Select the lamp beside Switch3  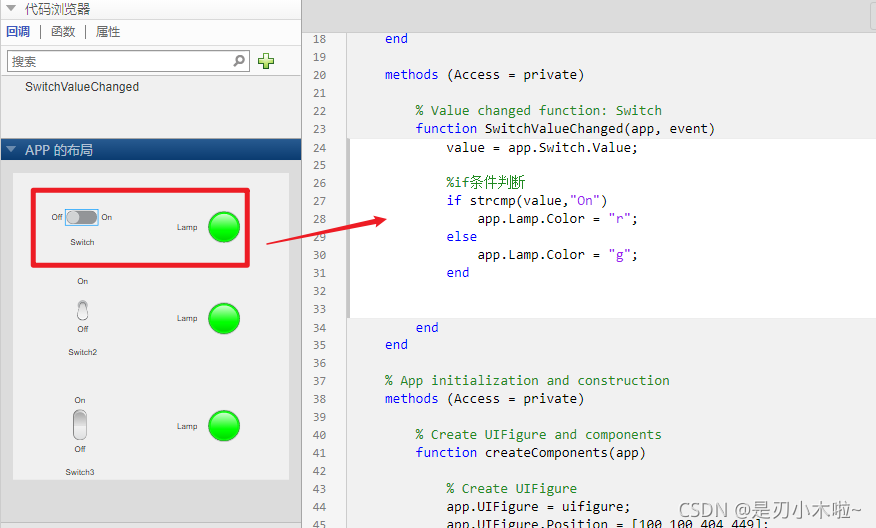[224, 426]
